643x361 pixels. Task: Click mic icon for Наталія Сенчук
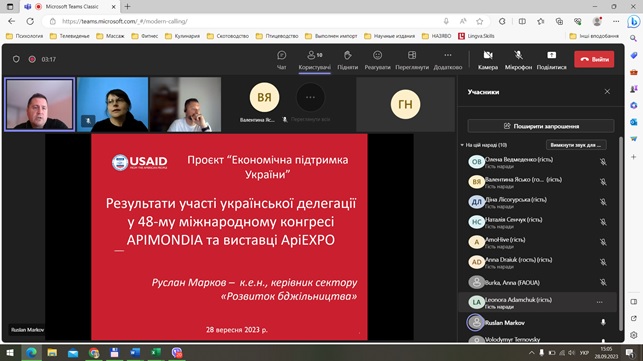coord(603,222)
